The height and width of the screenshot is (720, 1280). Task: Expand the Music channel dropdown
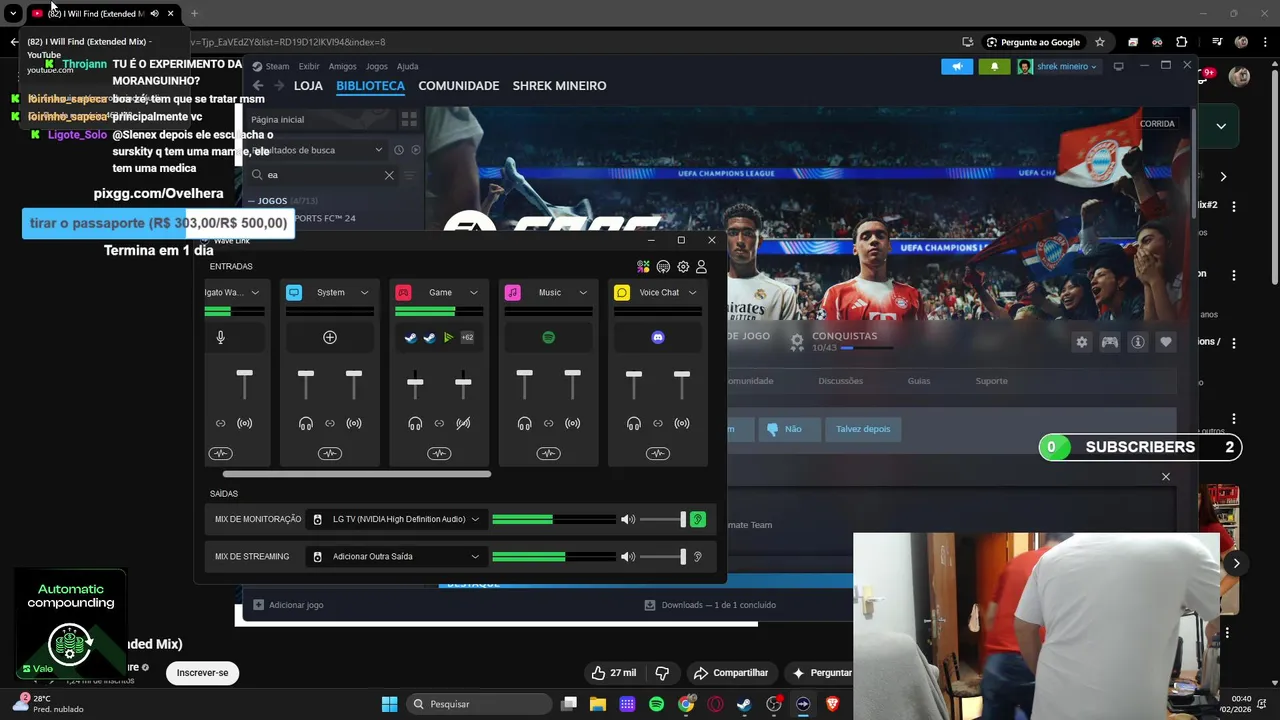coord(583,293)
